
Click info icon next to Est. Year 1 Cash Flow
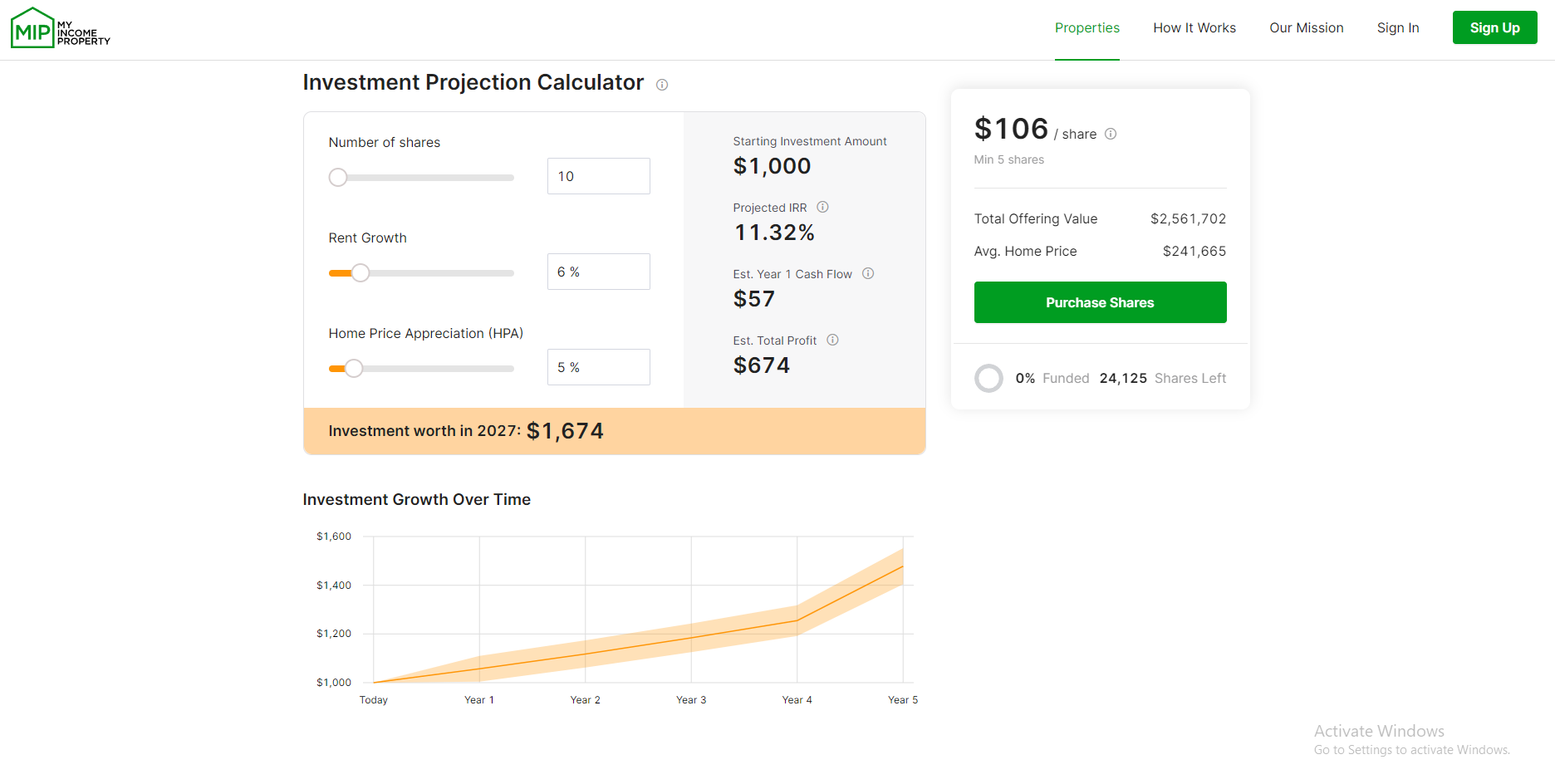tap(868, 273)
